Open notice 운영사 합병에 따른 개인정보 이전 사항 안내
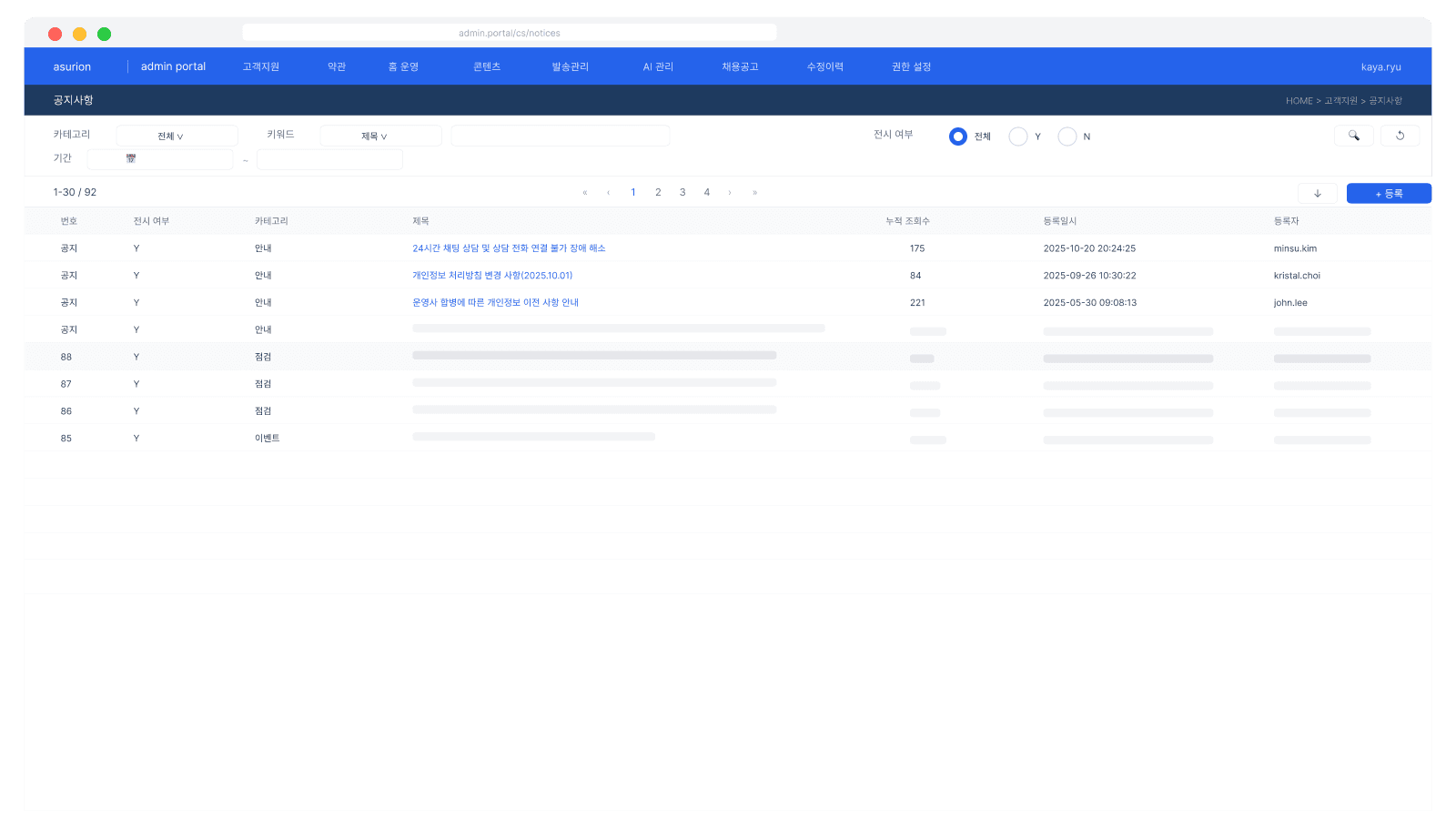 point(495,303)
